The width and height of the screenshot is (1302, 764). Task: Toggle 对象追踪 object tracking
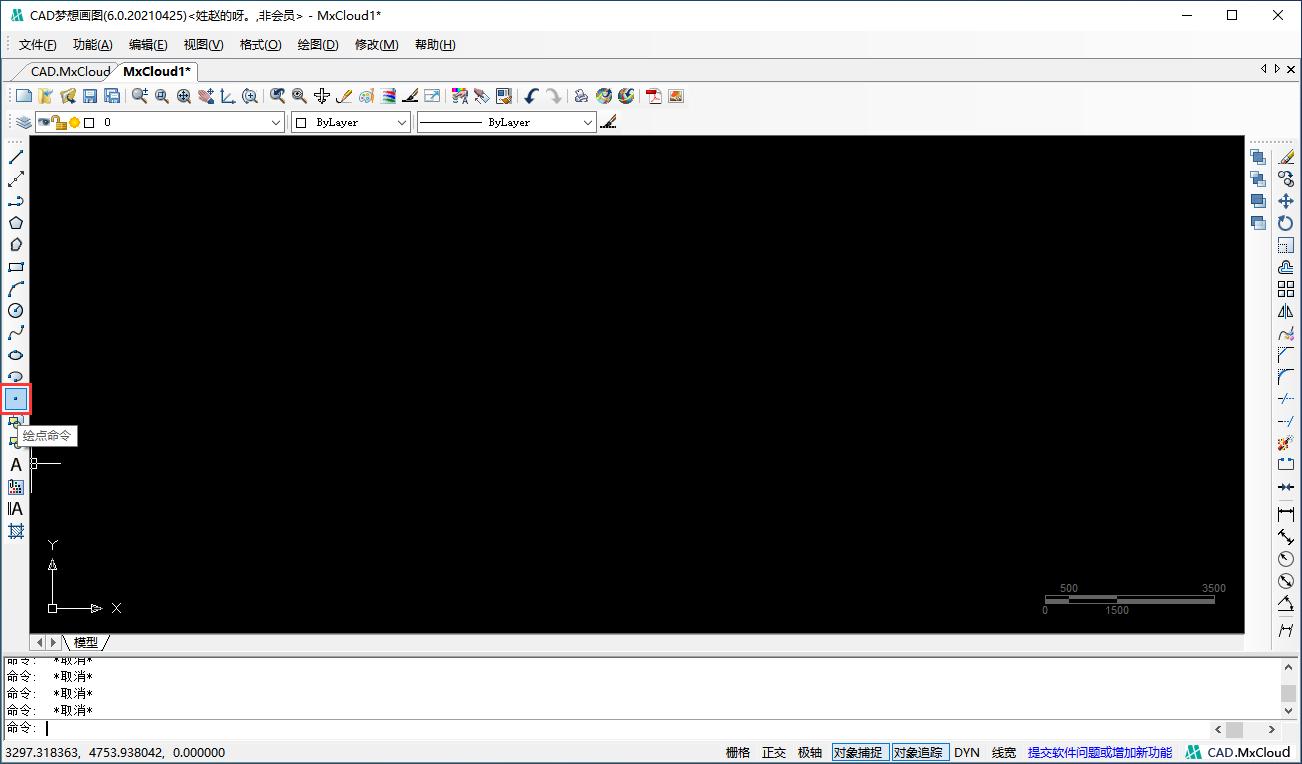[920, 753]
